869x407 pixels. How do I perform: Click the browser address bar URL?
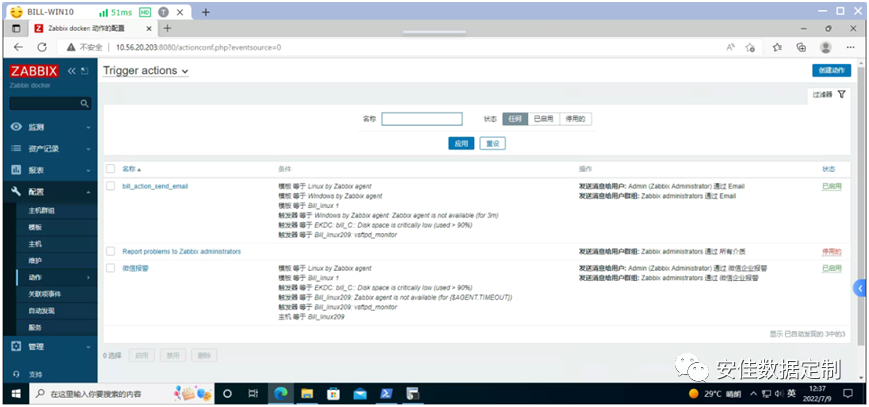(198, 48)
